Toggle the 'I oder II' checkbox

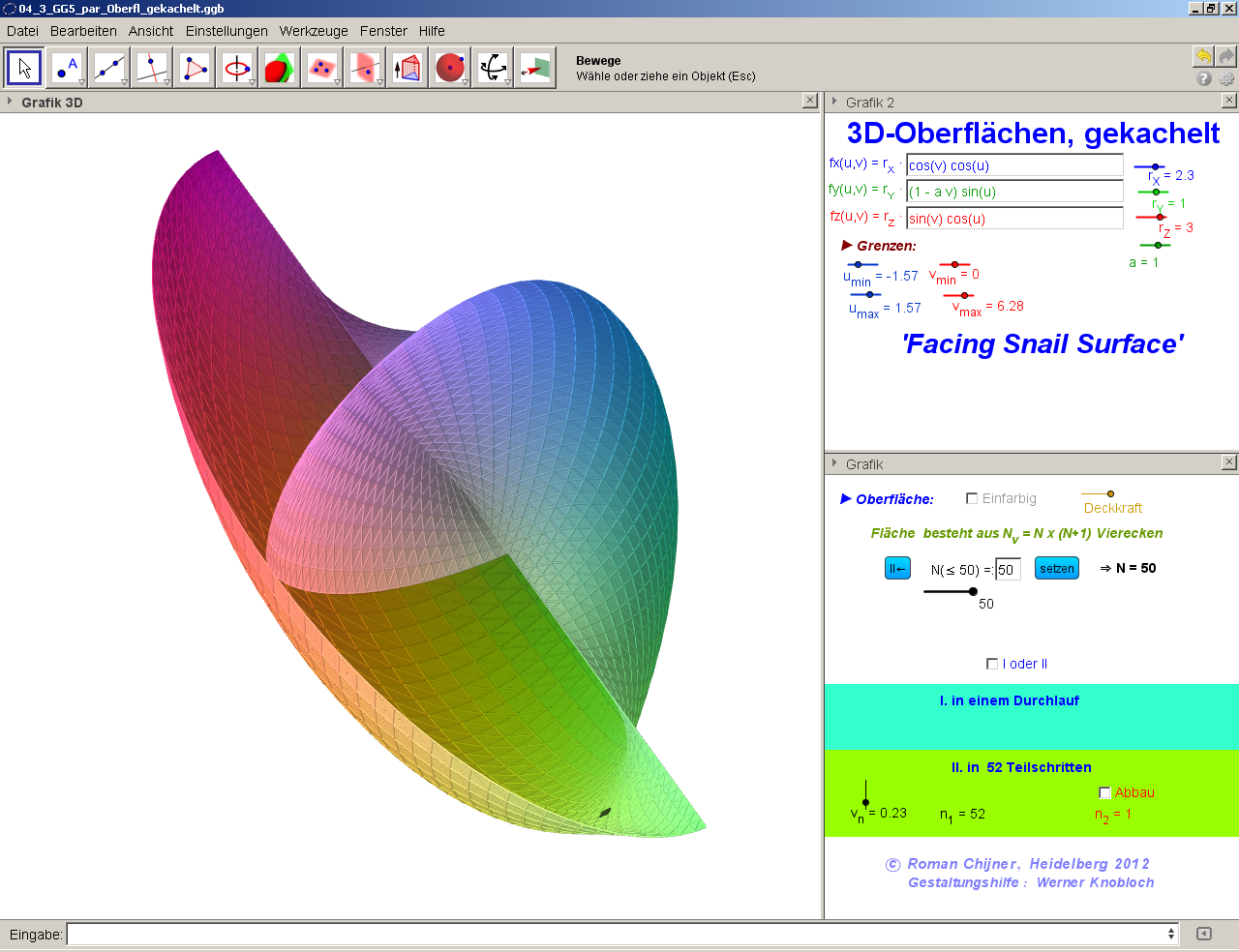[x=992, y=664]
